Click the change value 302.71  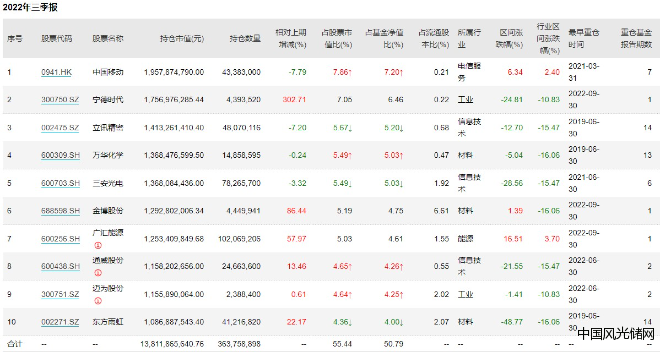point(294,100)
